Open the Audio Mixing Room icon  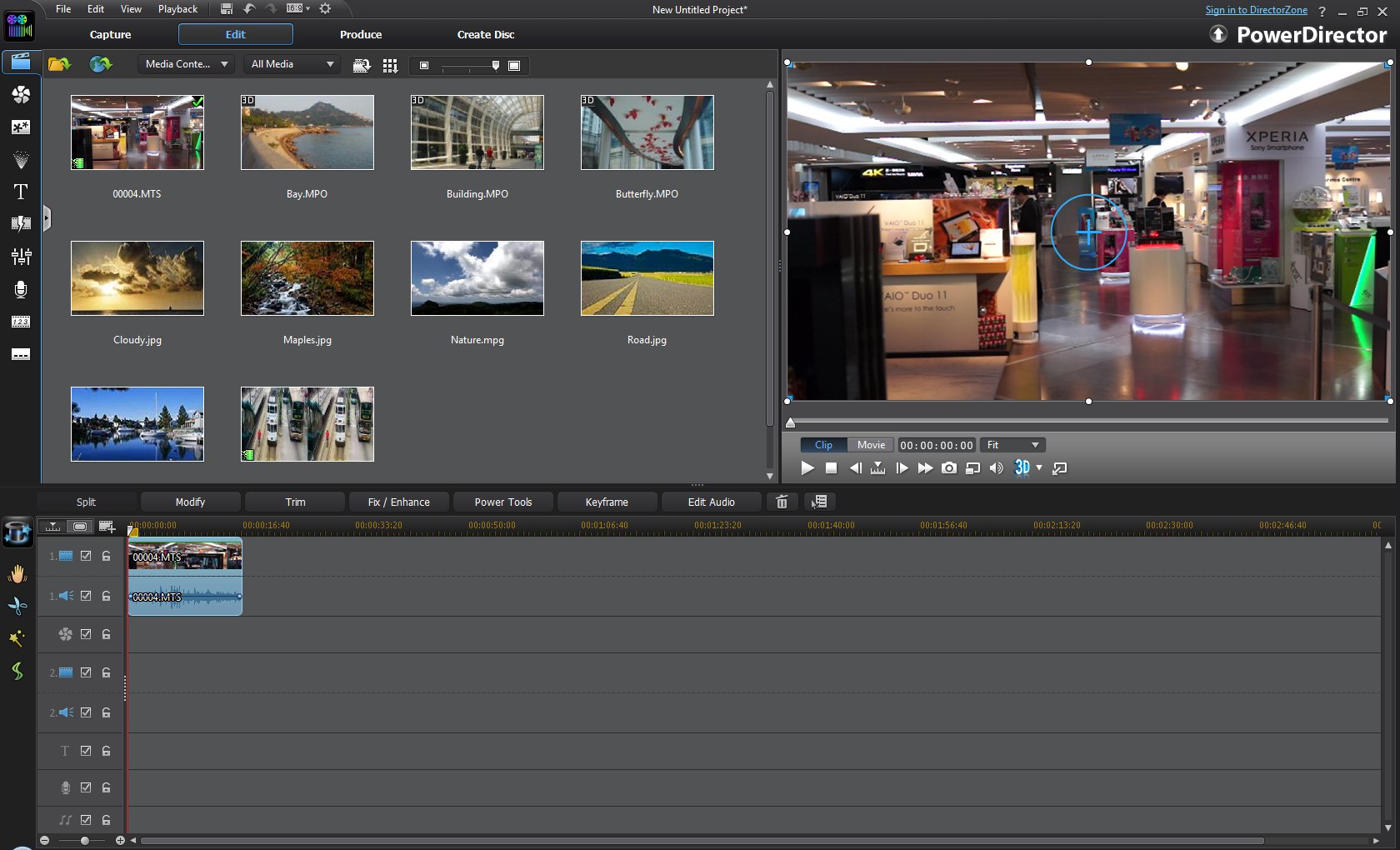[21, 257]
